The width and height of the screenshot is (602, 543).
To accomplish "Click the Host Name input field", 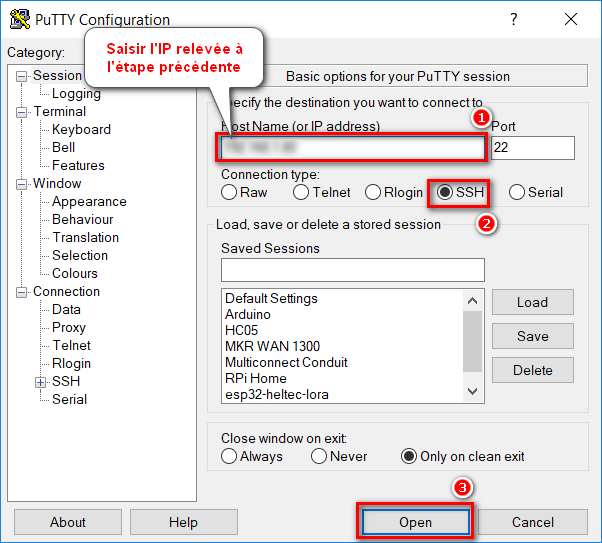I will [x=352, y=148].
